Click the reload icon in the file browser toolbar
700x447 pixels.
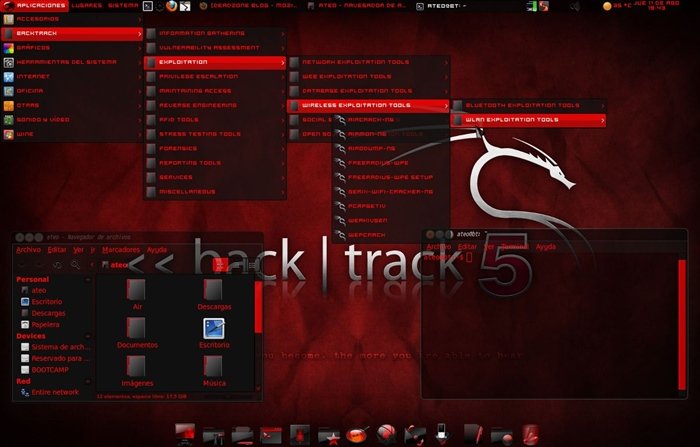pos(58,265)
